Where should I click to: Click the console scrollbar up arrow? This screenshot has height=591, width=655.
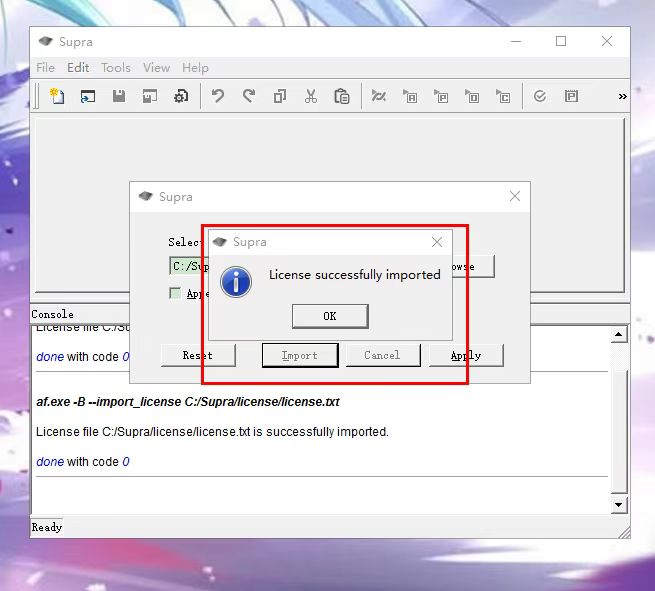tap(619, 335)
